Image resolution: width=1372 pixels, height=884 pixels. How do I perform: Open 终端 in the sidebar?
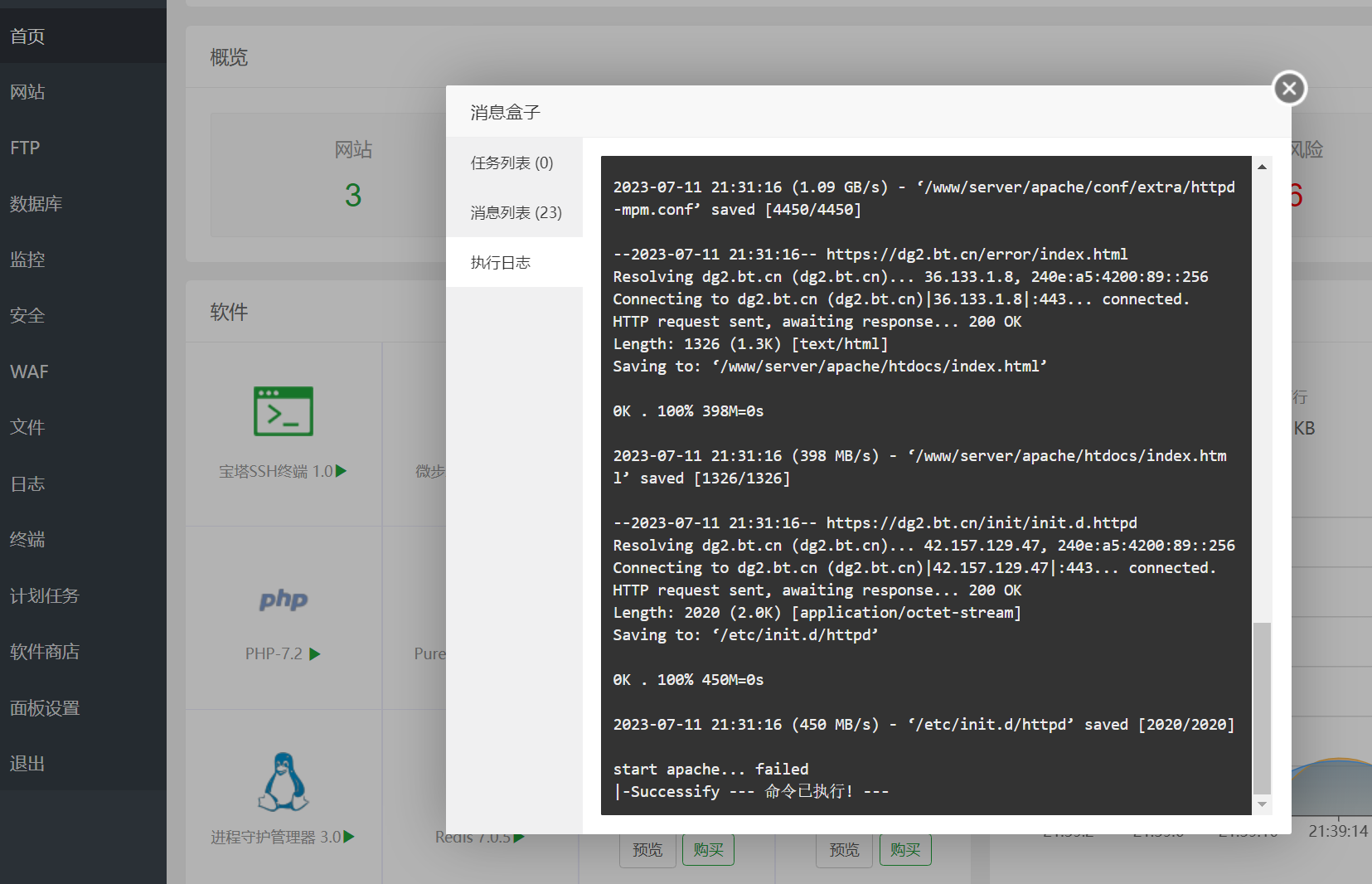(x=83, y=540)
